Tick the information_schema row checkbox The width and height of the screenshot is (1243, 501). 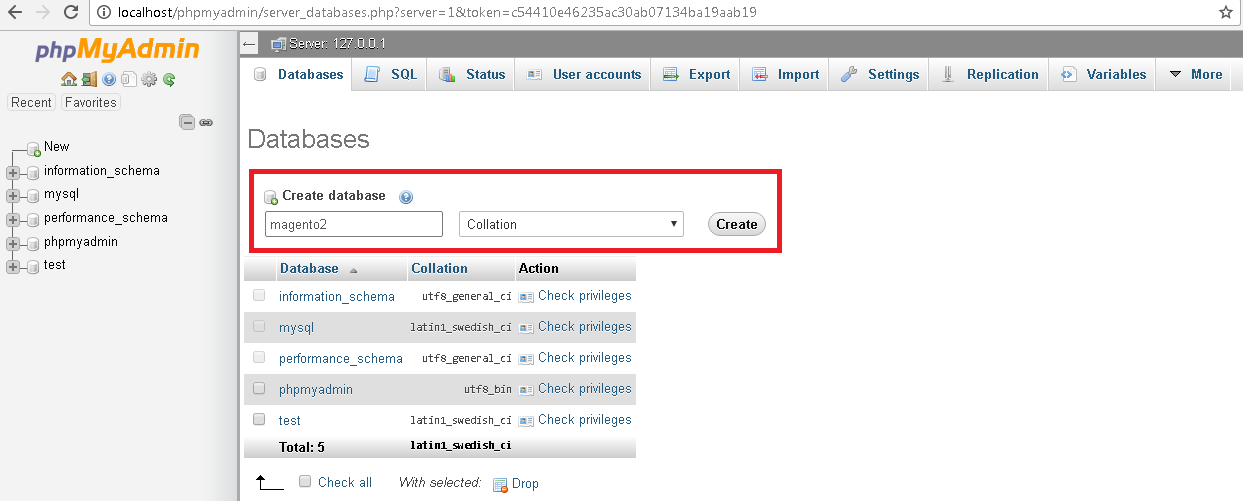tap(259, 295)
